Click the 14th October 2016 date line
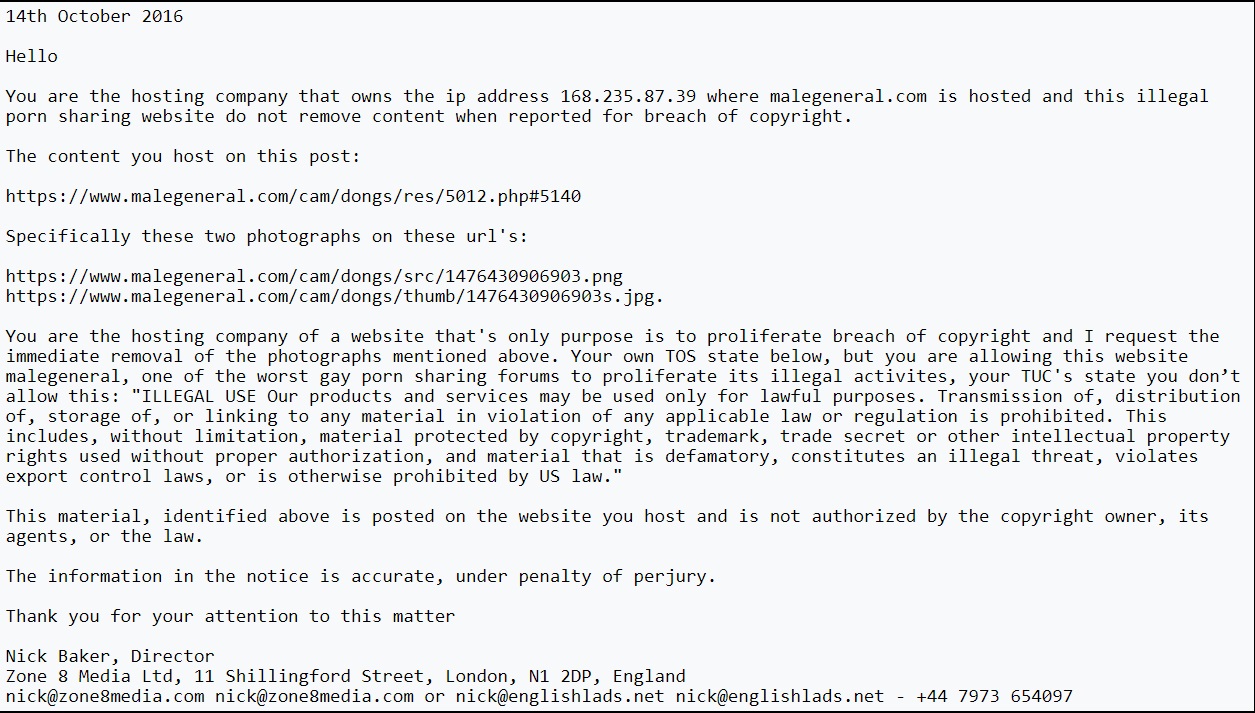This screenshot has height=713, width=1255. [x=94, y=16]
